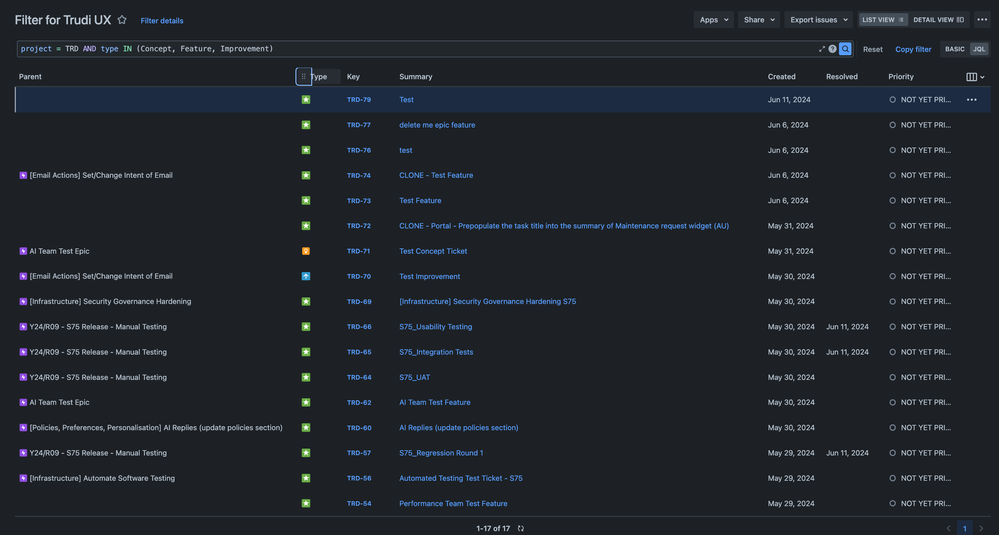The width and height of the screenshot is (999, 535).
Task: Click epic icon in the TRD-60 row
Action: [23, 427]
